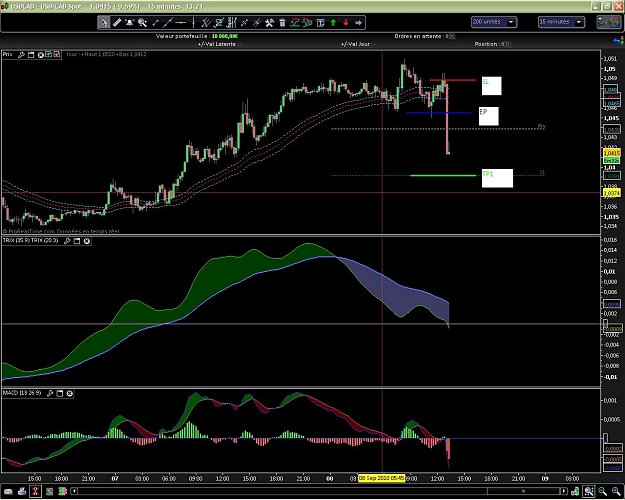This screenshot has height=500, width=625.
Task: Open the '15 minutes' timeframe dropdown
Action: 561,22
